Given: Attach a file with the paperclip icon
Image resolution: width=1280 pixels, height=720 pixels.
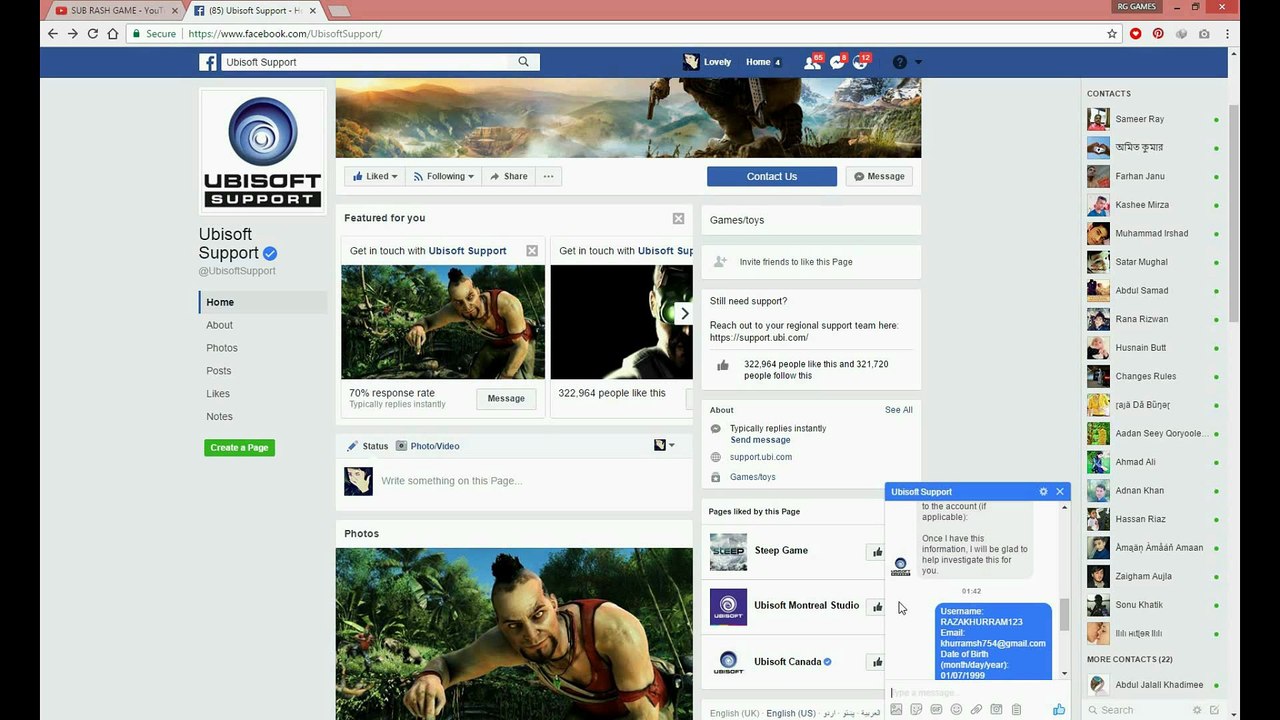Looking at the screenshot, I should pos(976,709).
